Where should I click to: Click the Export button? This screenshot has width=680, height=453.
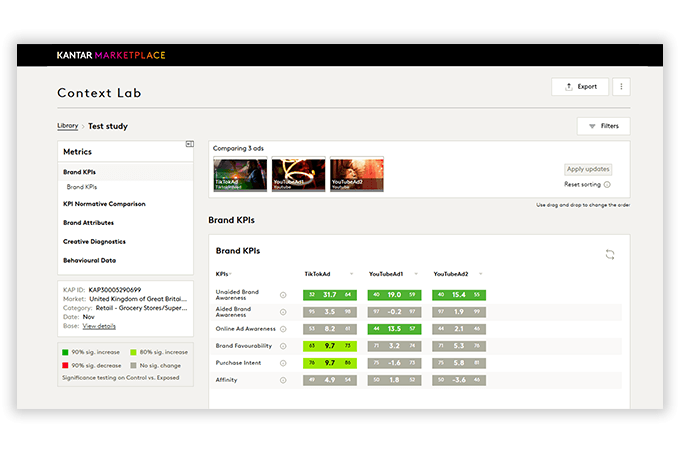[x=580, y=87]
